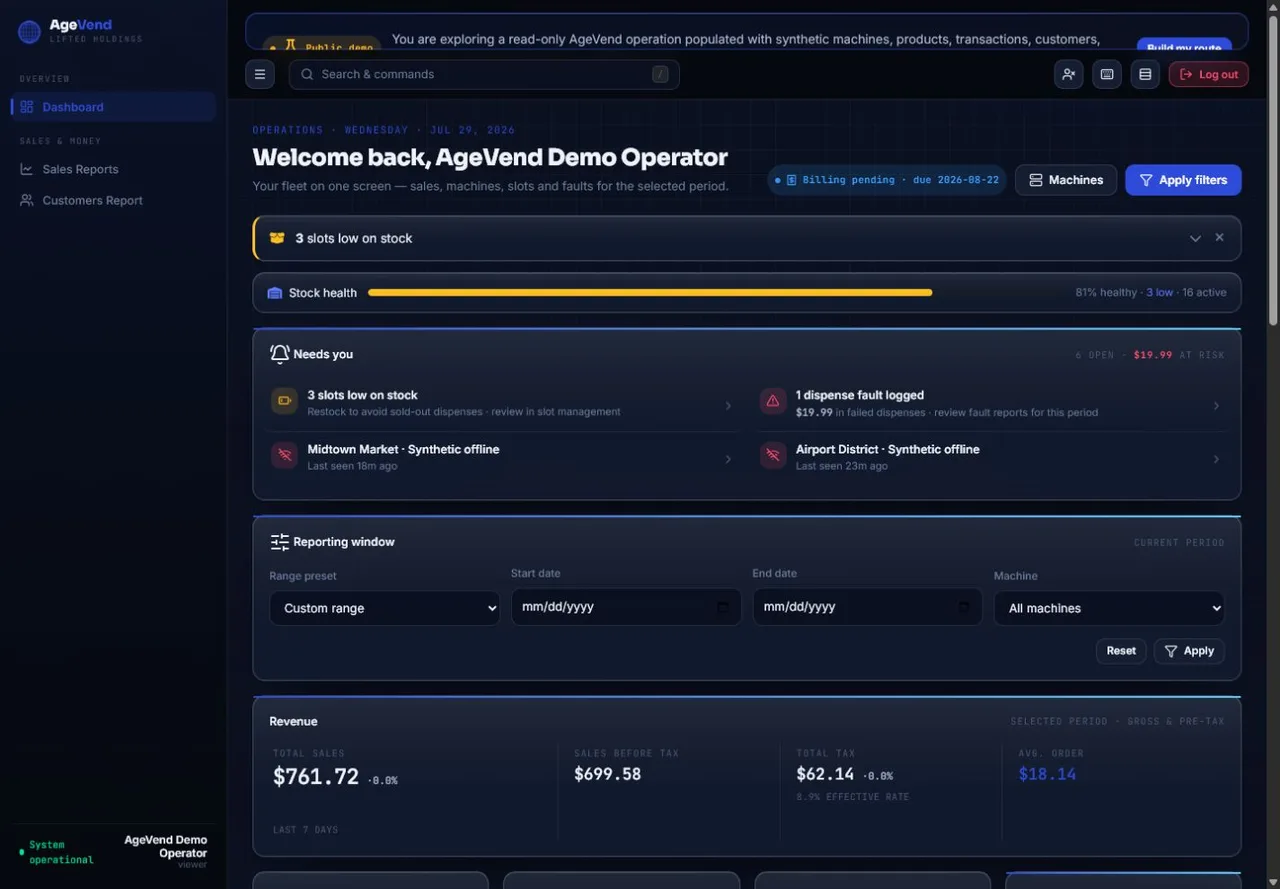Click the offline icon for Midtown Market
The image size is (1280, 889).
[x=285, y=455]
